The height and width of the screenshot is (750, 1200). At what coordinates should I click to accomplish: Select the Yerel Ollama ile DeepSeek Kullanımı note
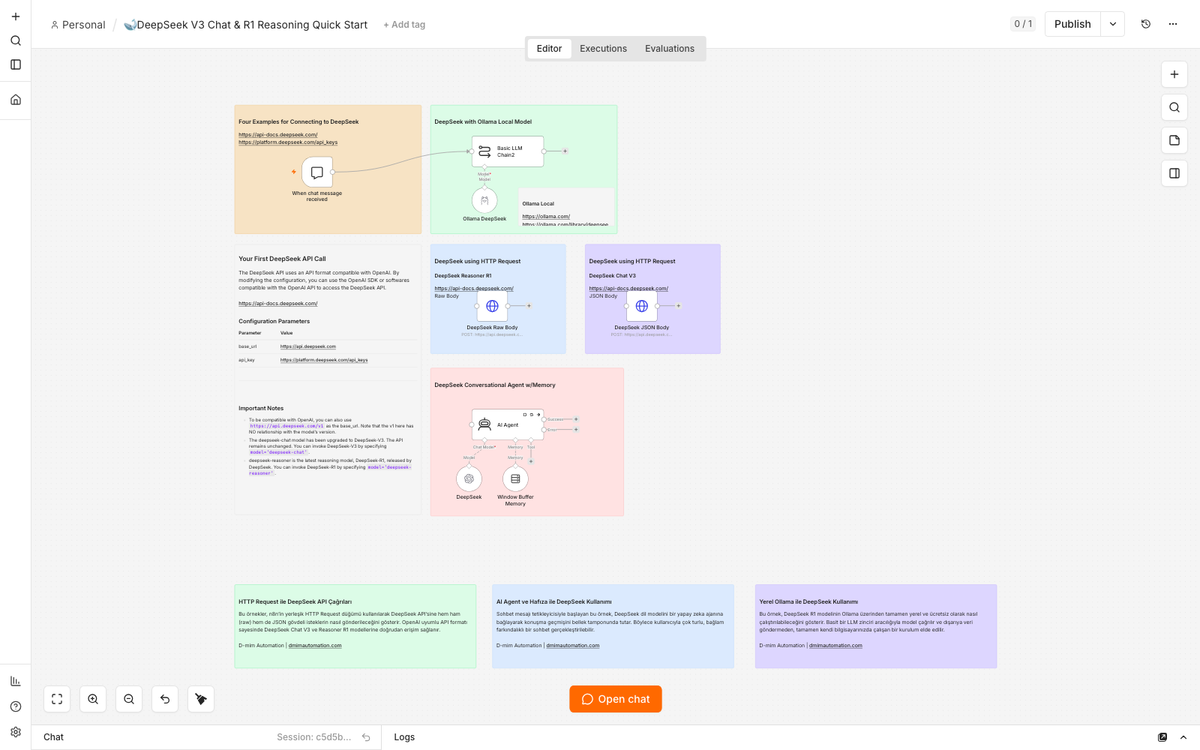876,626
